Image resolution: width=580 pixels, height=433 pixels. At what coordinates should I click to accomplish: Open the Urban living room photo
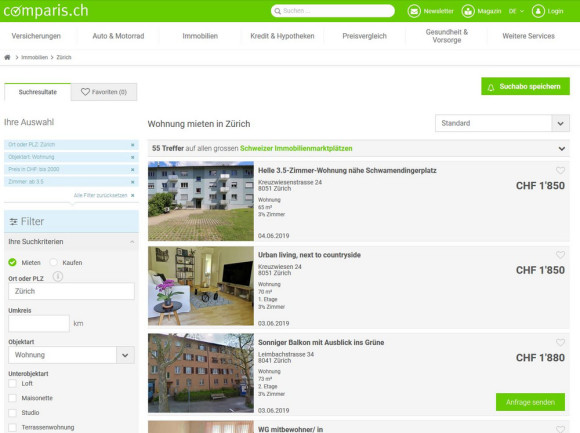click(x=201, y=286)
